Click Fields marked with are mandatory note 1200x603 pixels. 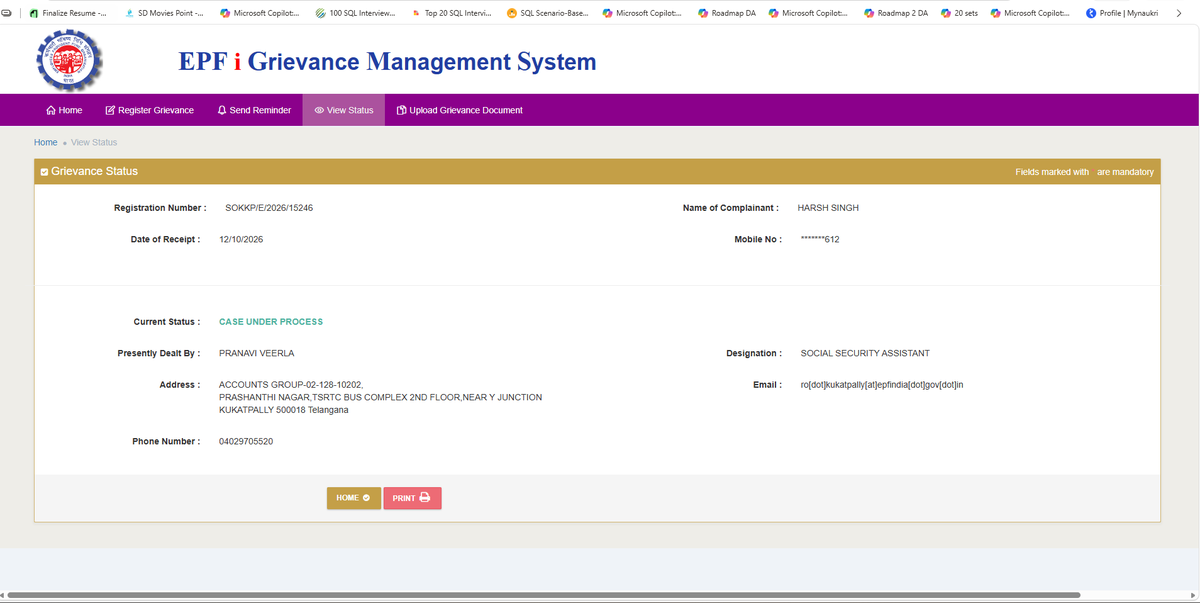[1084, 172]
